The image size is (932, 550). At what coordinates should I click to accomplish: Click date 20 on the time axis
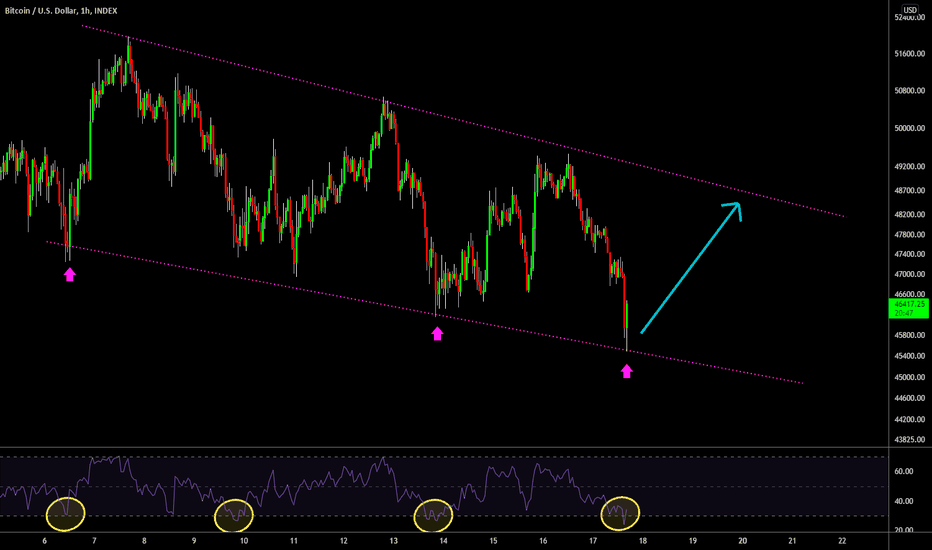pos(742,541)
